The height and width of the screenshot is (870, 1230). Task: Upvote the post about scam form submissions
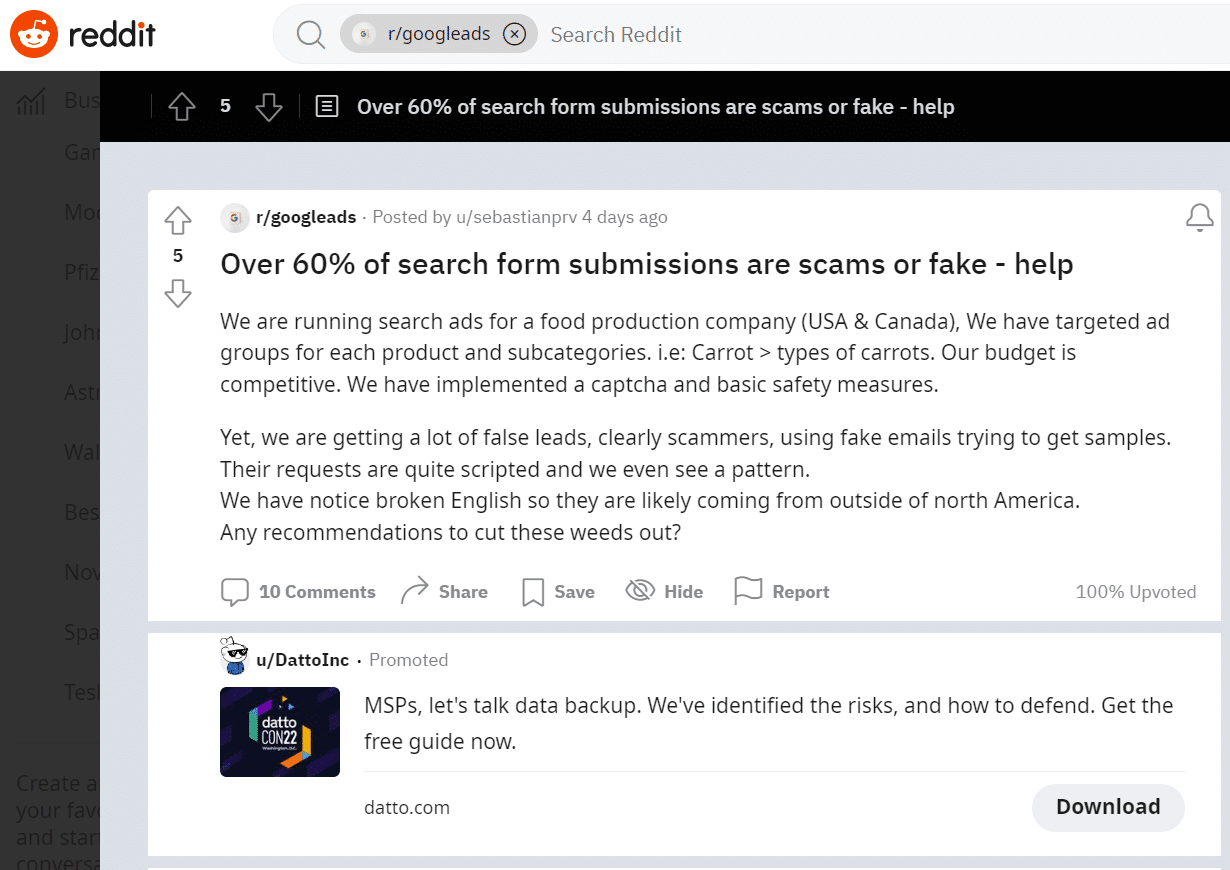(x=178, y=219)
